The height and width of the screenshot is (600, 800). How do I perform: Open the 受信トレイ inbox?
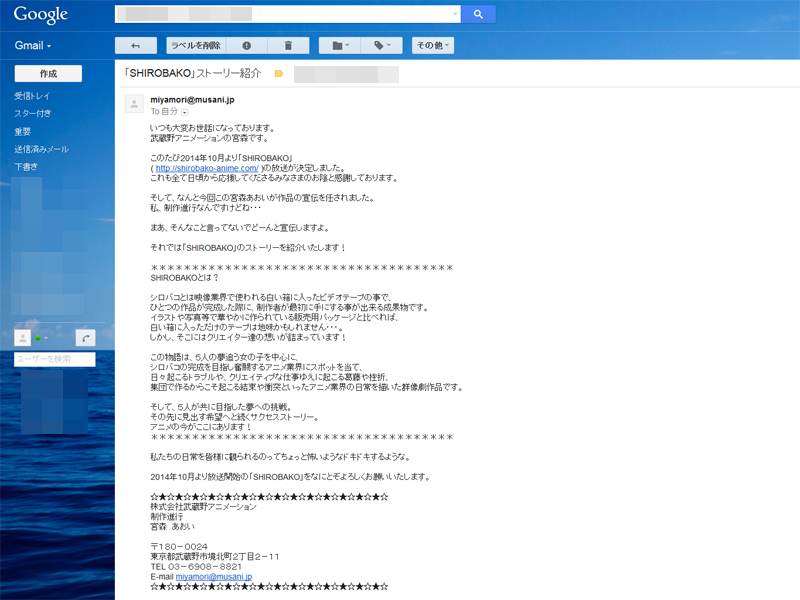coord(32,96)
